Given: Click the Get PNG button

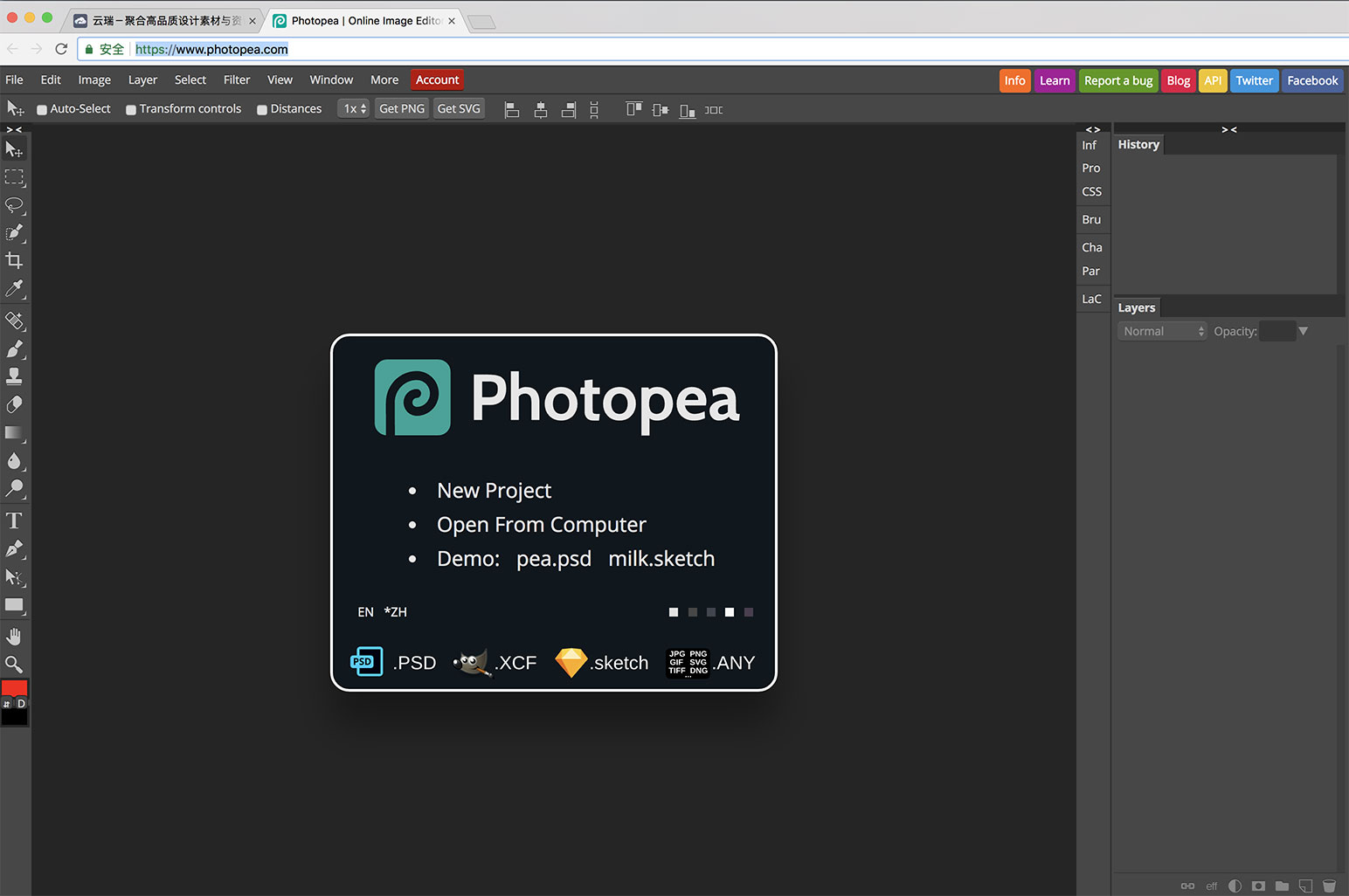Looking at the screenshot, I should [402, 109].
